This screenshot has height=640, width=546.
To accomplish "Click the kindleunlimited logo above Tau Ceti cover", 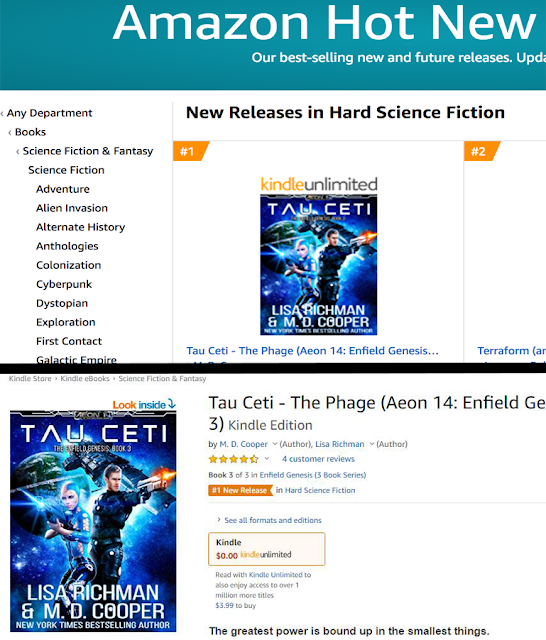I will tap(319, 184).
